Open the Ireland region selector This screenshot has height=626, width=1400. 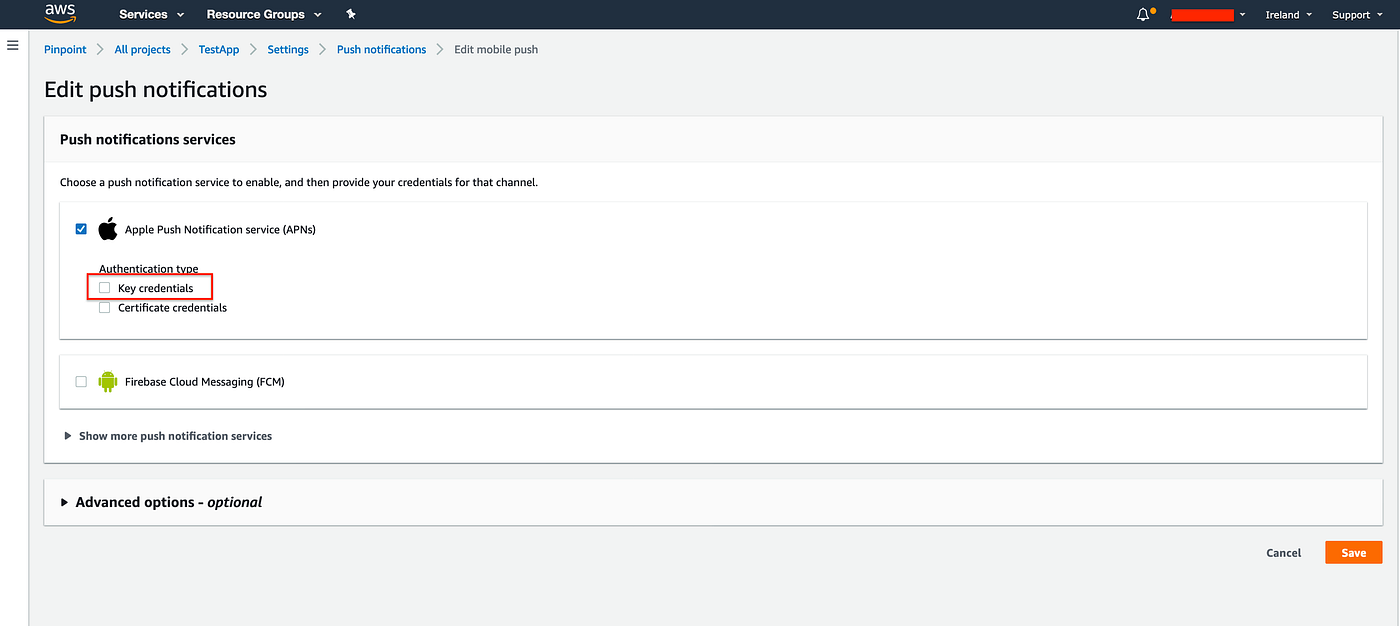point(1287,14)
